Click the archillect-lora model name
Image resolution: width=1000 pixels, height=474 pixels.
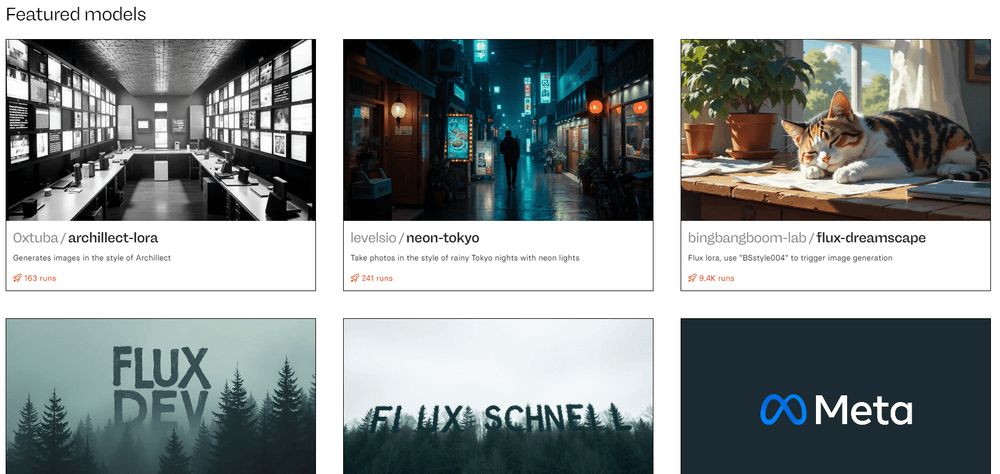tap(113, 238)
